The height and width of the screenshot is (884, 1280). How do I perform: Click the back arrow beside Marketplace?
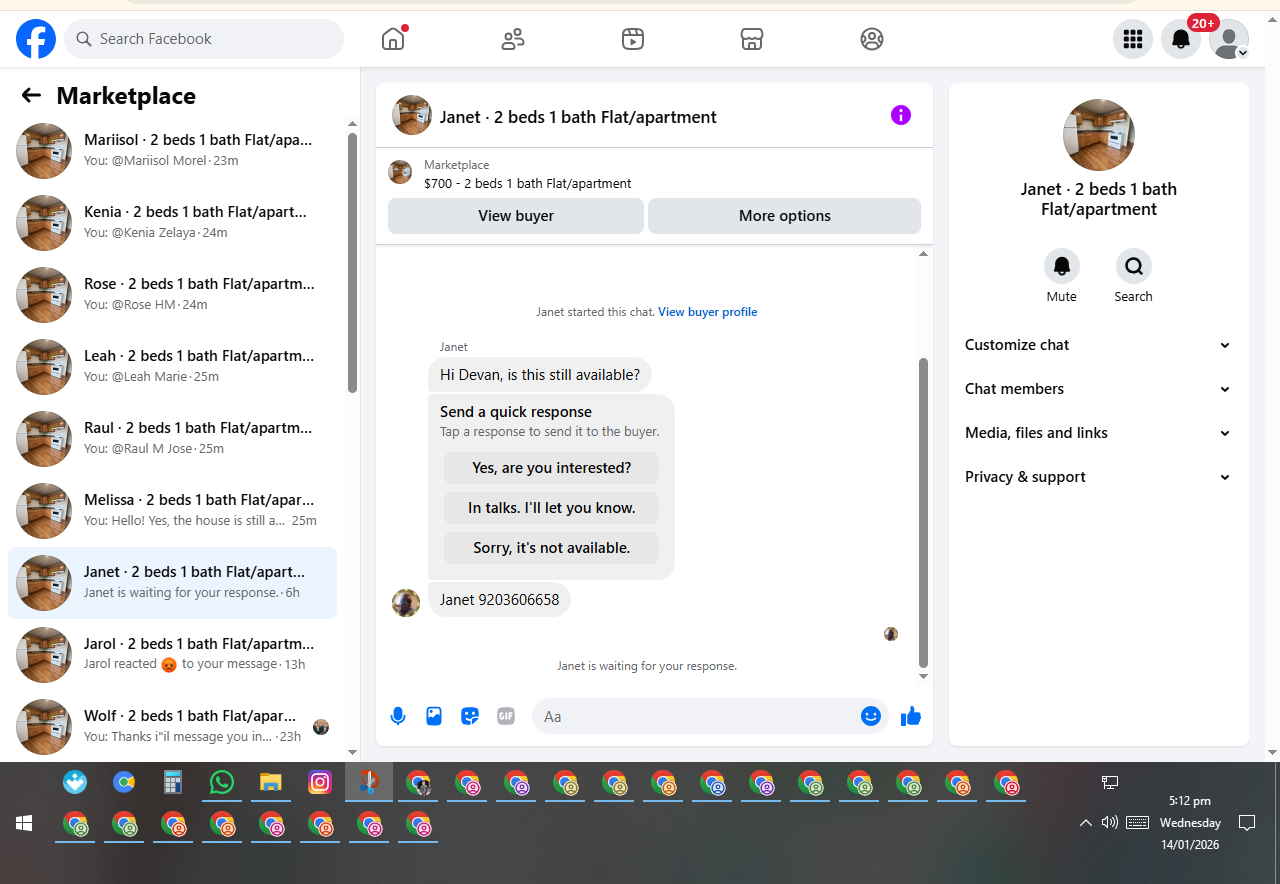pyautogui.click(x=31, y=95)
